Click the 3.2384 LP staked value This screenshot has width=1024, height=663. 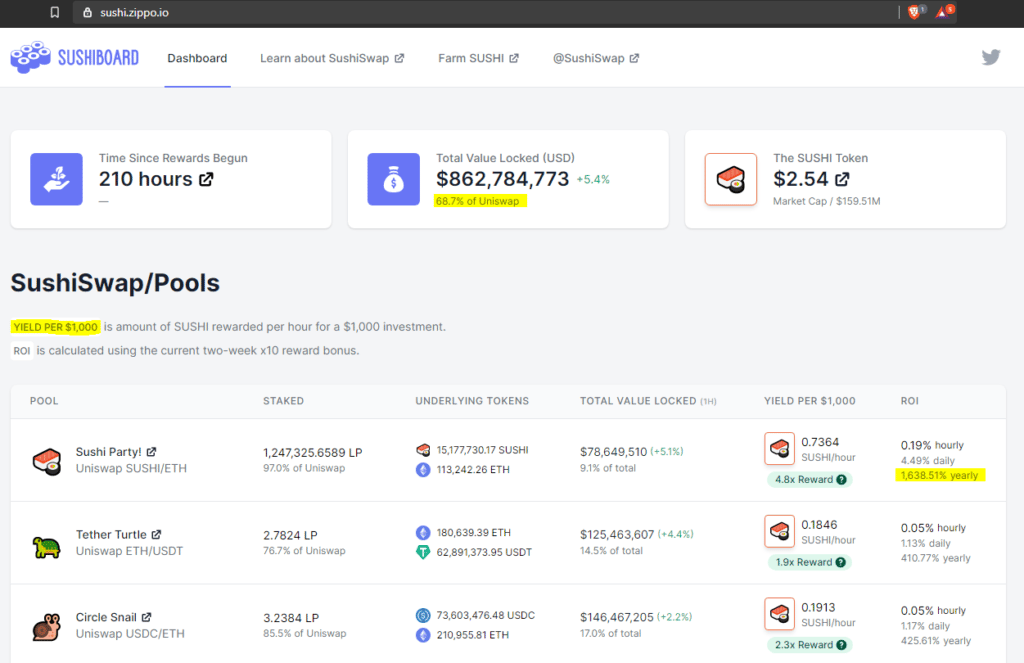click(291, 617)
